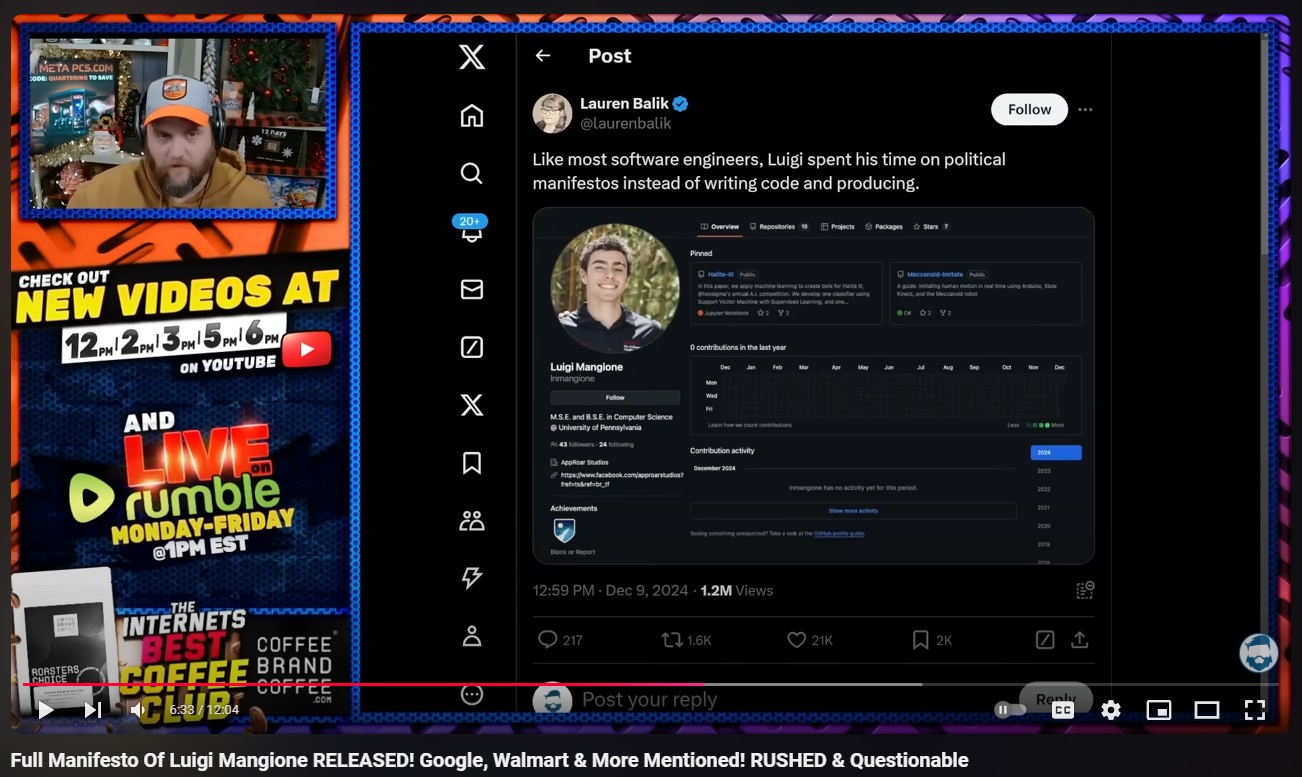This screenshot has height=777, width=1302.
Task: Mute the video using the speaker icon
Action: [137, 710]
